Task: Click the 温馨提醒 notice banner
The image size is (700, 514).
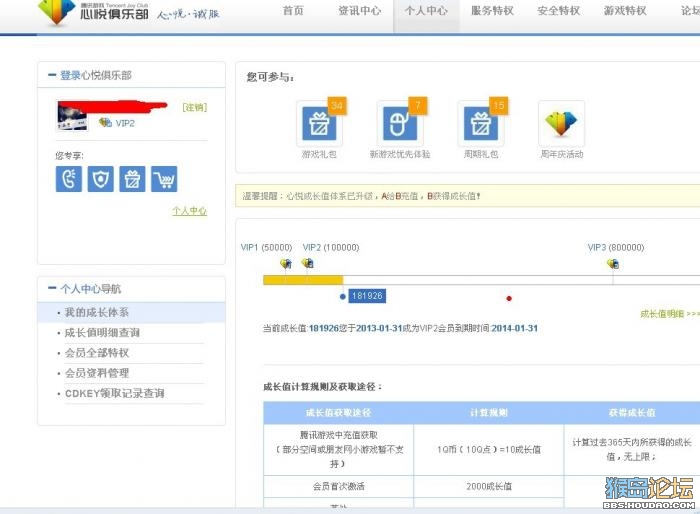Action: click(467, 196)
